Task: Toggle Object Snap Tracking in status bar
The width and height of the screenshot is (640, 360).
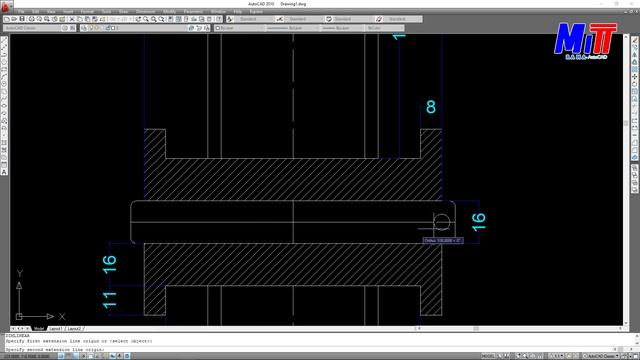Action: pyautogui.click(x=98, y=356)
